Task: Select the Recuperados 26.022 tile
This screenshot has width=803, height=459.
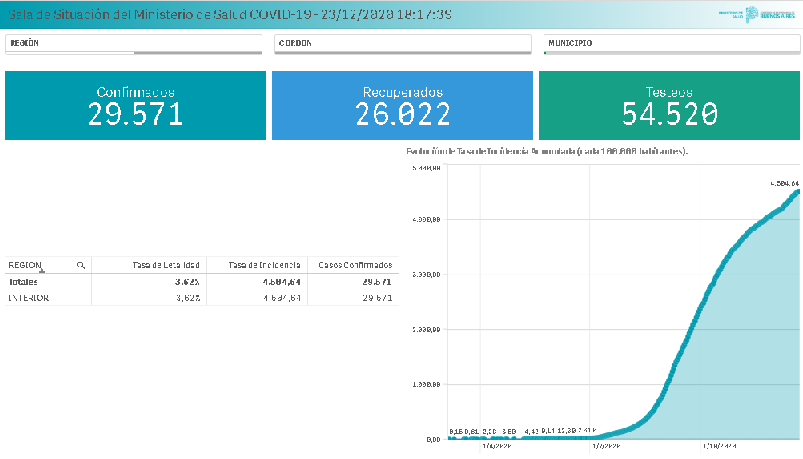Action: (x=402, y=105)
